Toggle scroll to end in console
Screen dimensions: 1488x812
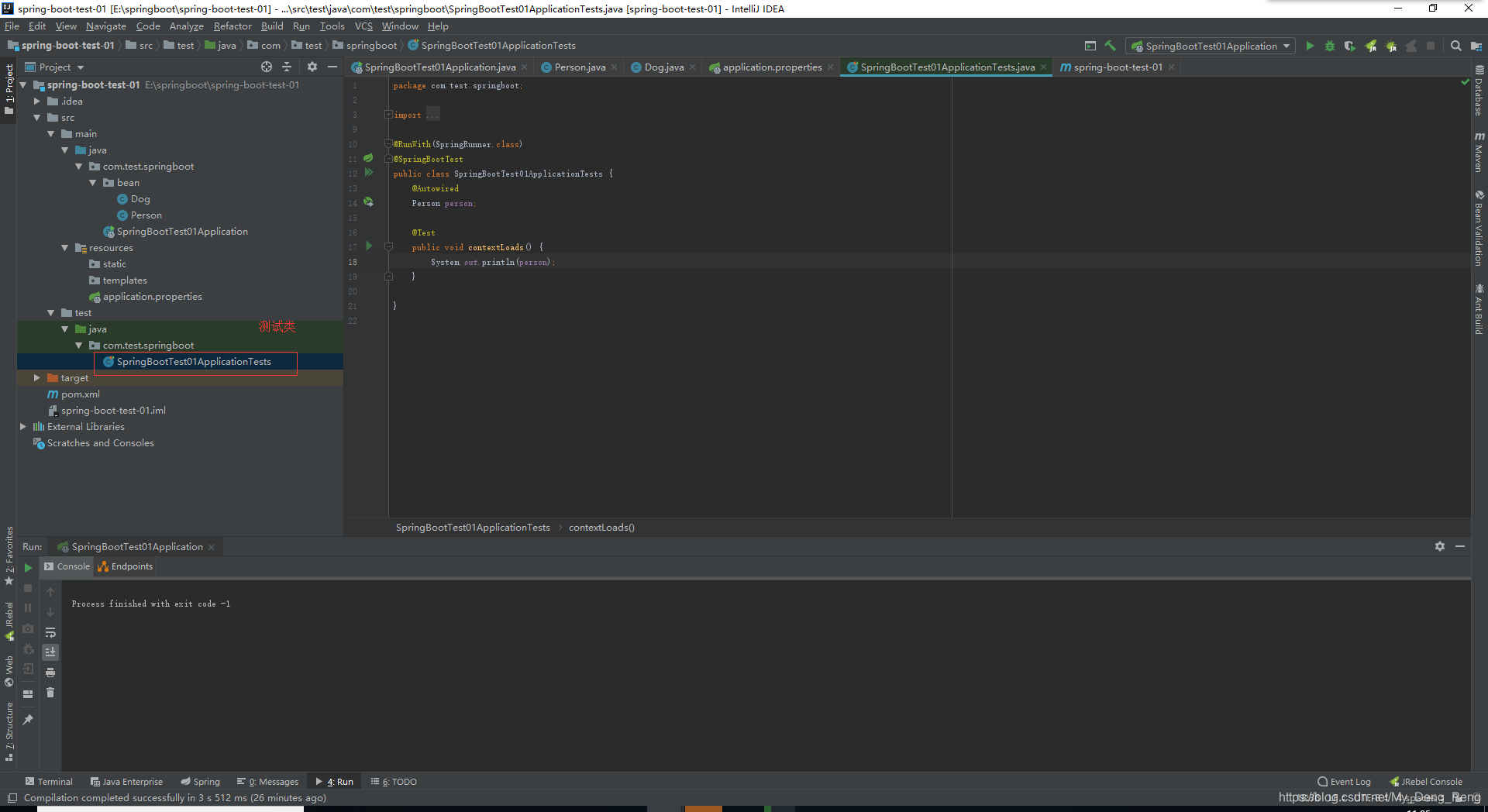point(50,652)
